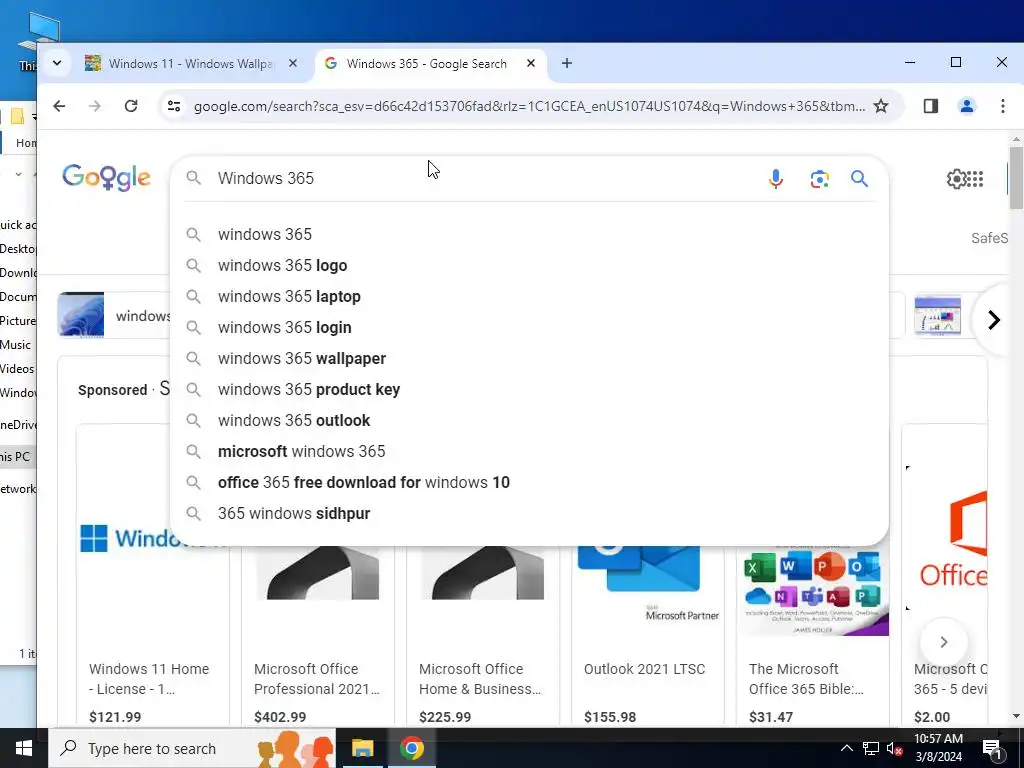Screen dimensions: 1024x768
Task: Open the taskbar clock showing 10:57 AM
Action: point(938,748)
